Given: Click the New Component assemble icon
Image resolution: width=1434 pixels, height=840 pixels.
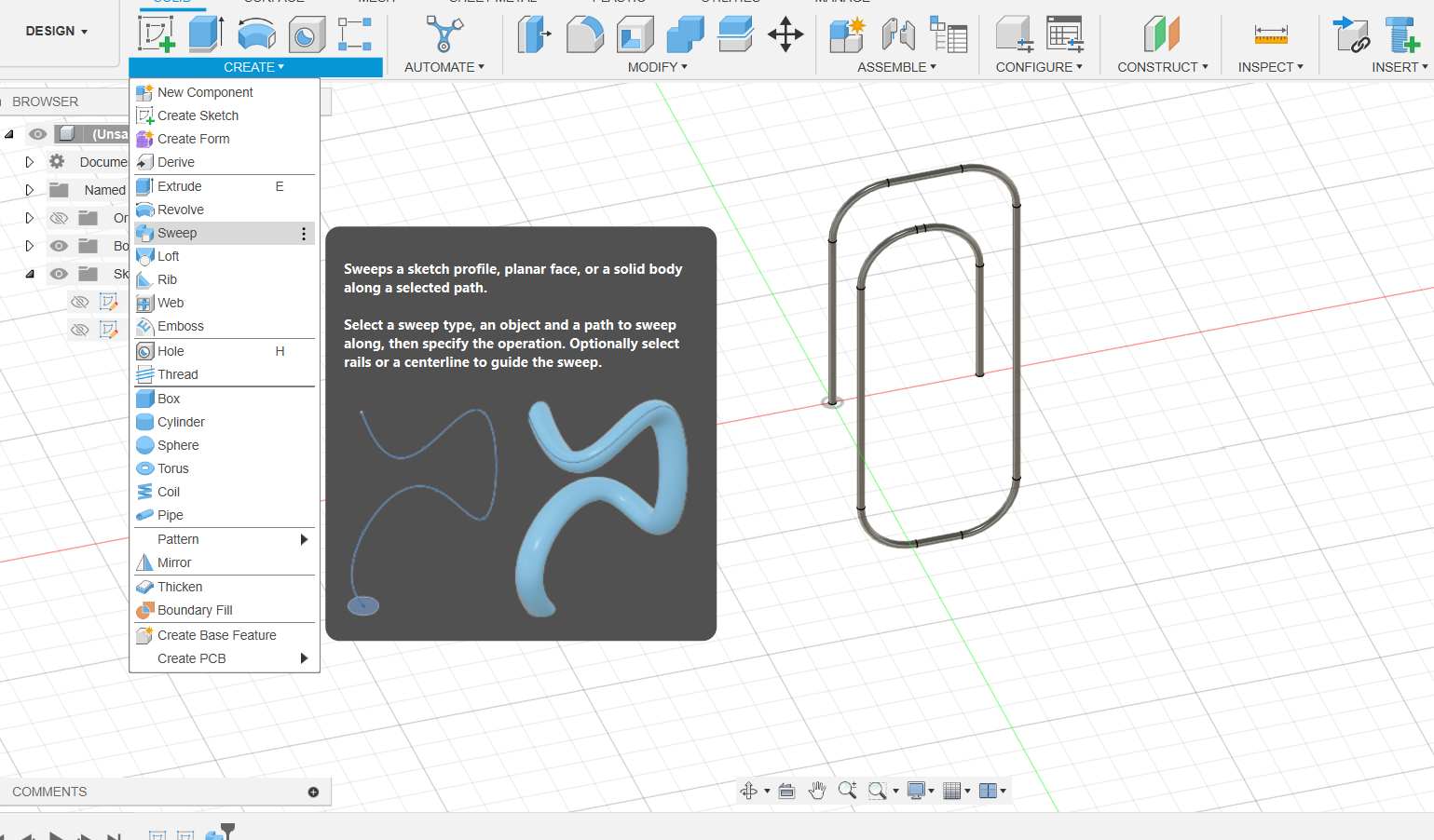Looking at the screenshot, I should tap(847, 34).
